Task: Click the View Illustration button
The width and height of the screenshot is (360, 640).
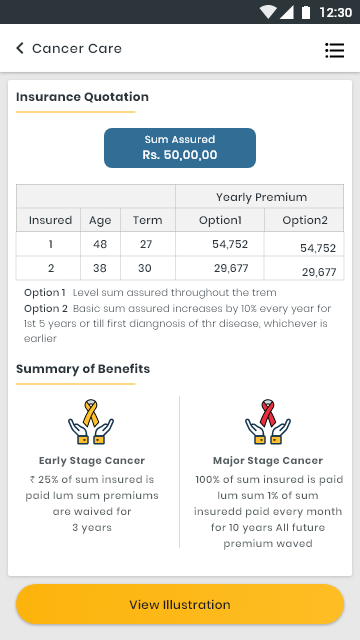Action: tap(180, 604)
